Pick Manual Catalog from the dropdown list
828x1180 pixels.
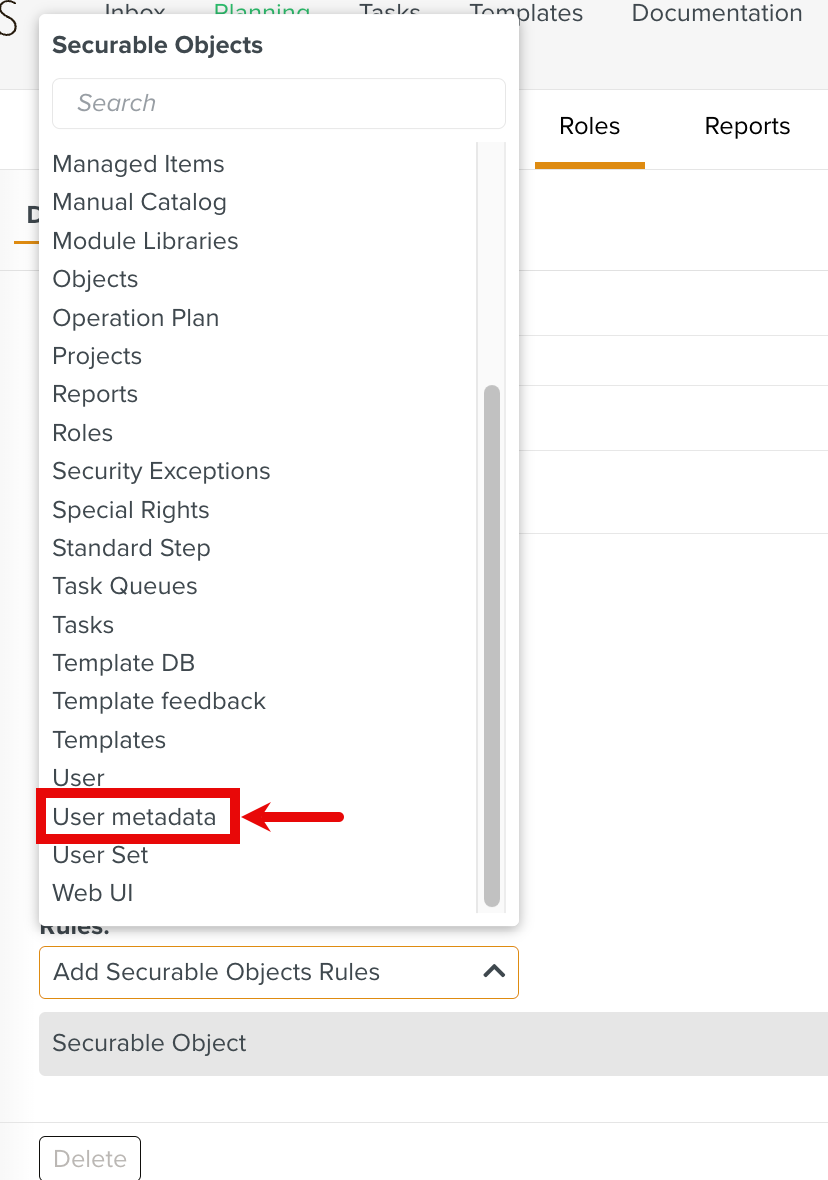point(139,202)
